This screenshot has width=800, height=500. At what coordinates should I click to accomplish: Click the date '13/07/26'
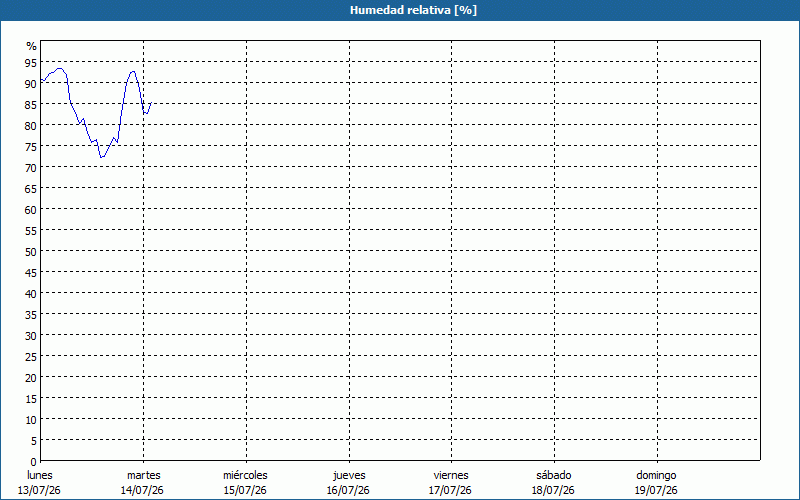click(39, 490)
